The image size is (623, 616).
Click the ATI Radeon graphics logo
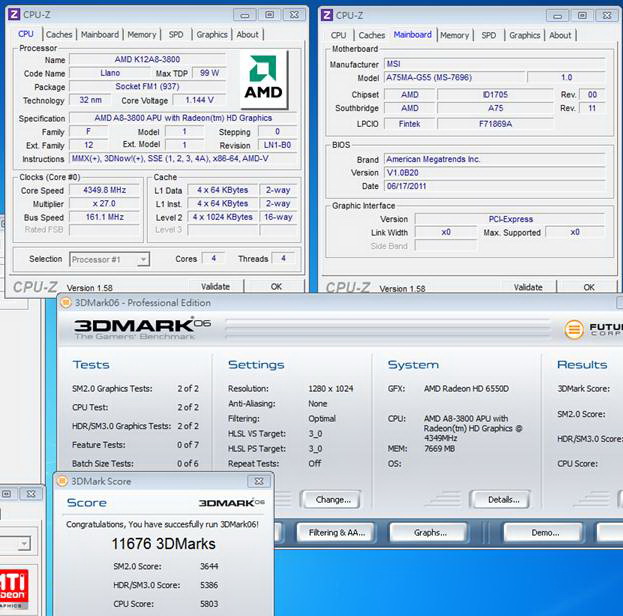[14, 589]
